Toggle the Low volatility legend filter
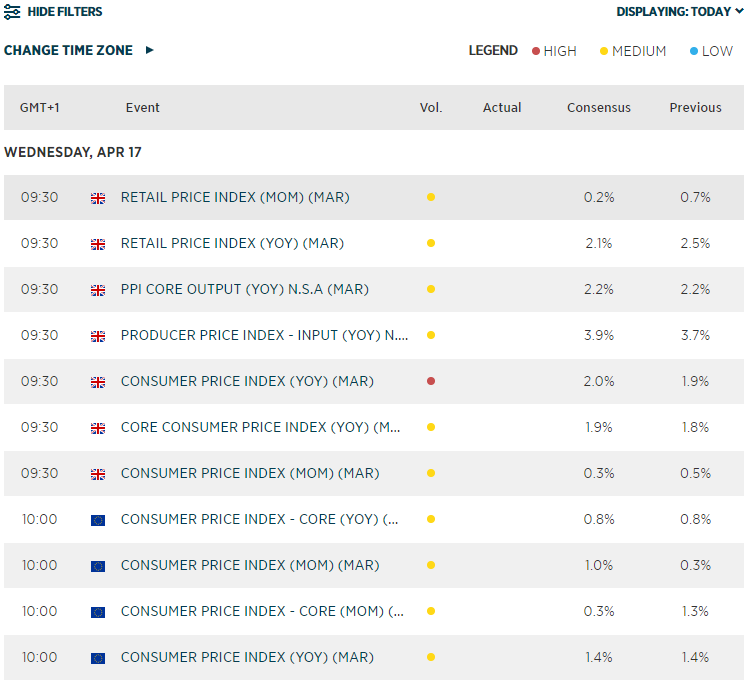This screenshot has width=747, height=680. 710,51
